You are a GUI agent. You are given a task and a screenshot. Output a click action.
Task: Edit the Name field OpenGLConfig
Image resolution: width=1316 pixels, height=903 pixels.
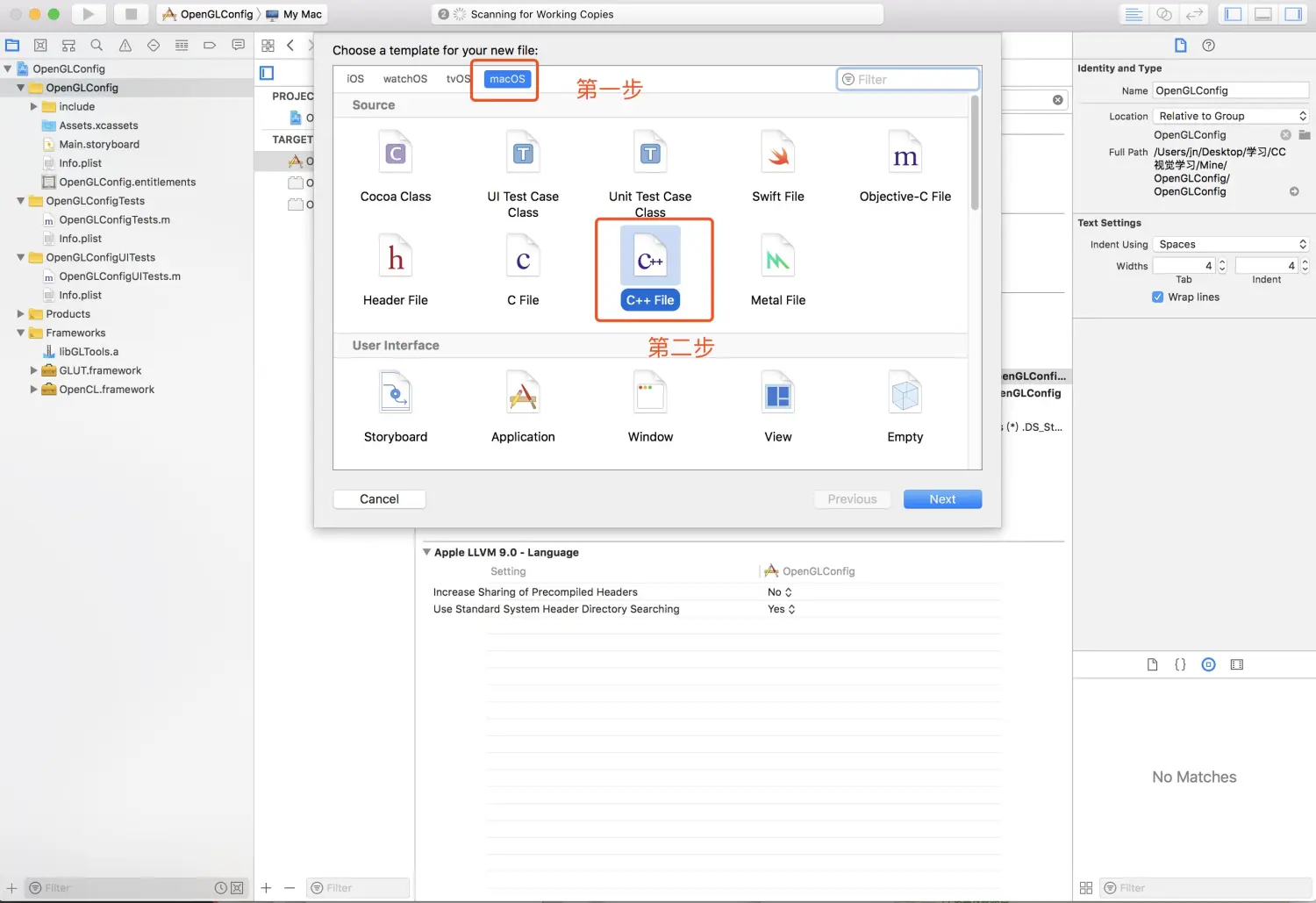click(x=1231, y=90)
